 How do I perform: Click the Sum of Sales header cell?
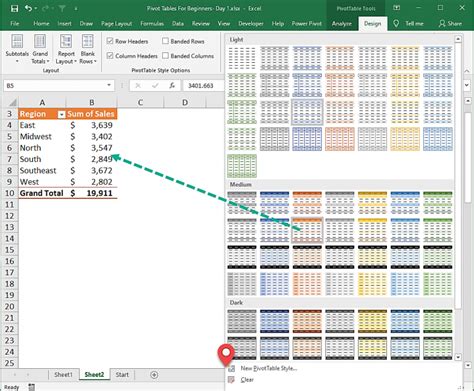[x=91, y=114]
